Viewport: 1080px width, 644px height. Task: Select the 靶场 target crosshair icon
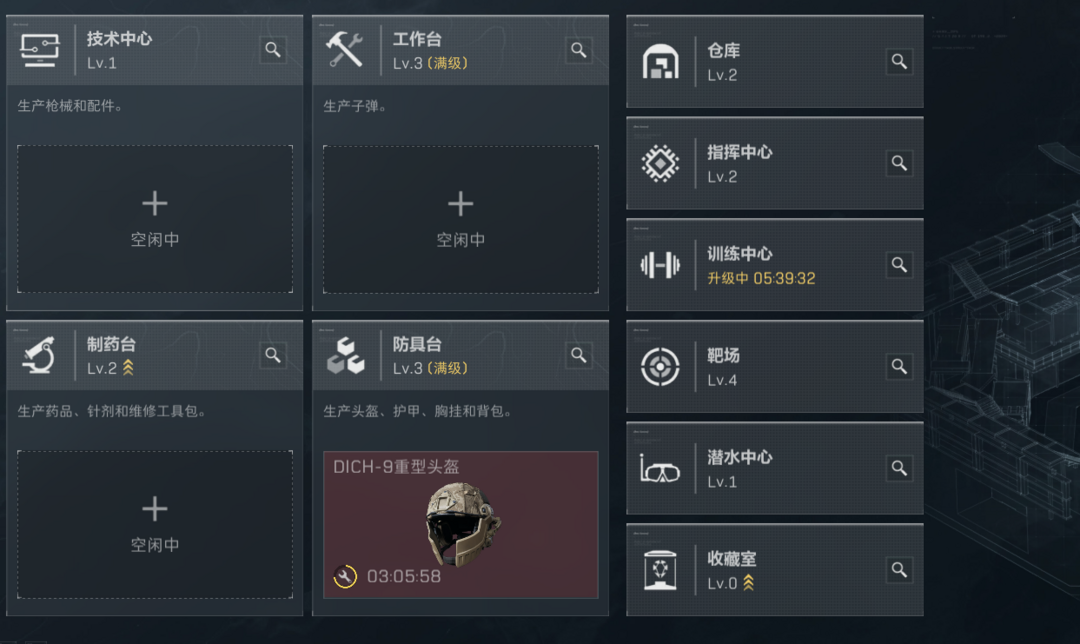click(660, 366)
